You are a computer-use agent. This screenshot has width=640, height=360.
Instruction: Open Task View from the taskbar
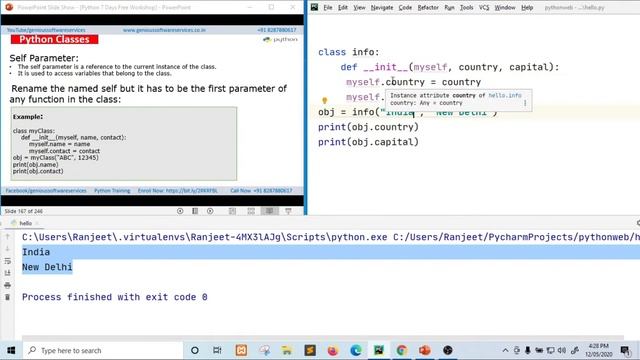(217, 350)
